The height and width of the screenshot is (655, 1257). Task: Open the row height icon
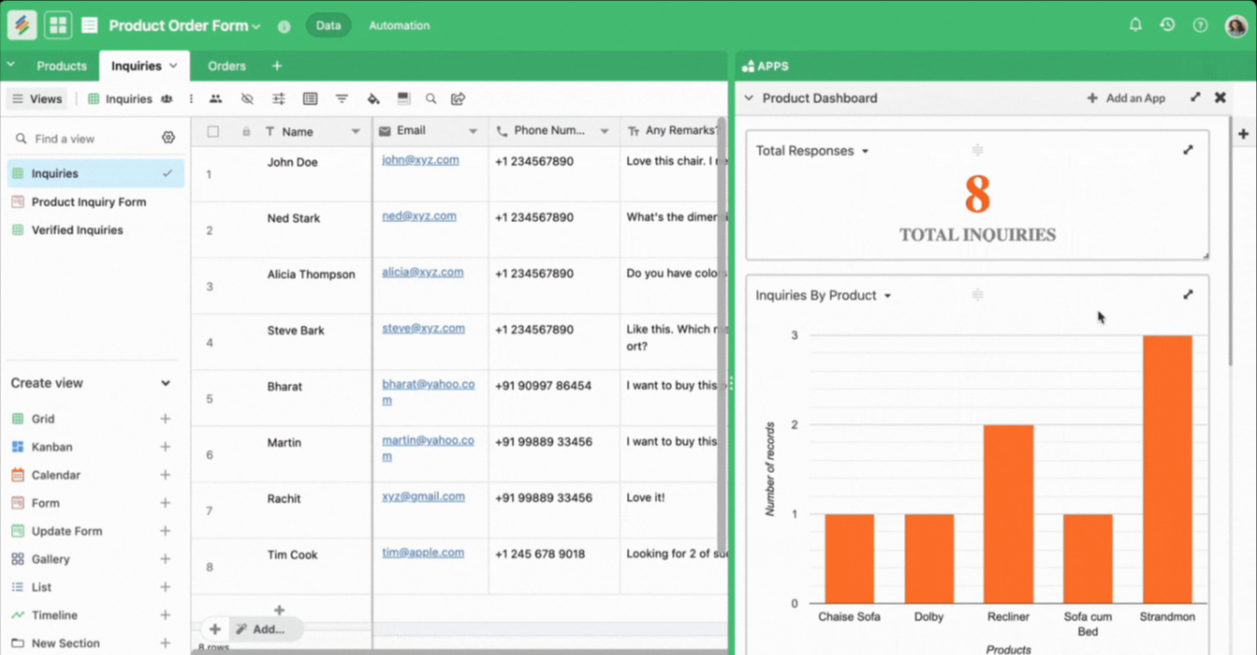(310, 99)
